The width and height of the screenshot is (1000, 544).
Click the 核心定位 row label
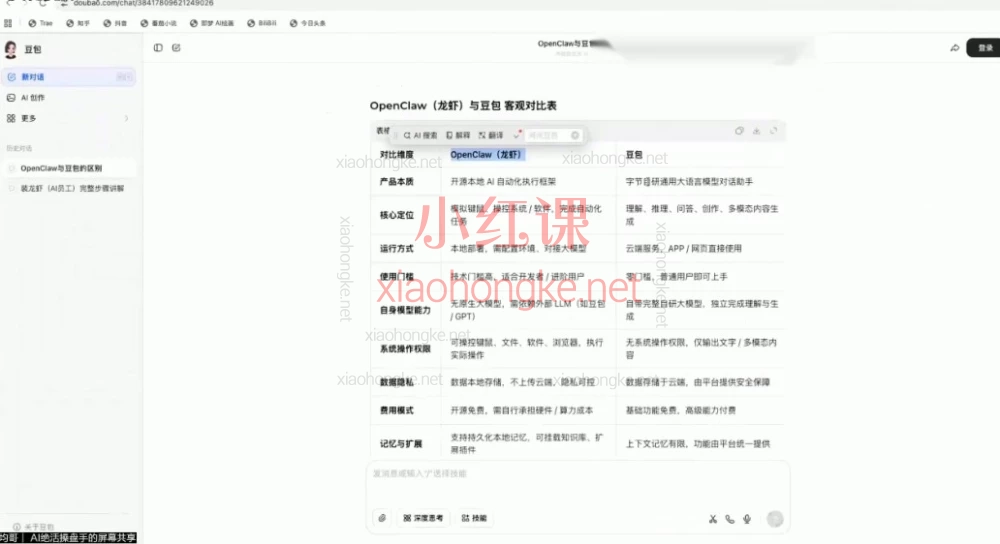click(x=397, y=215)
